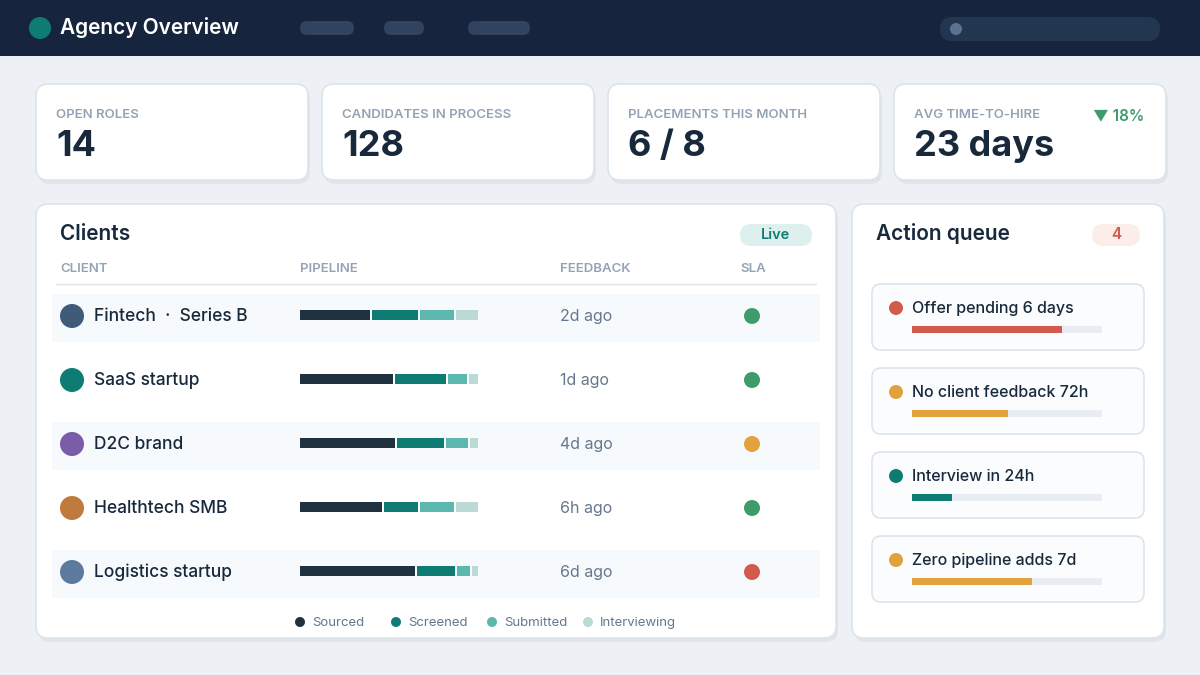Click the 6d ago feedback value
Screen dimensions: 1200x675
(586, 572)
